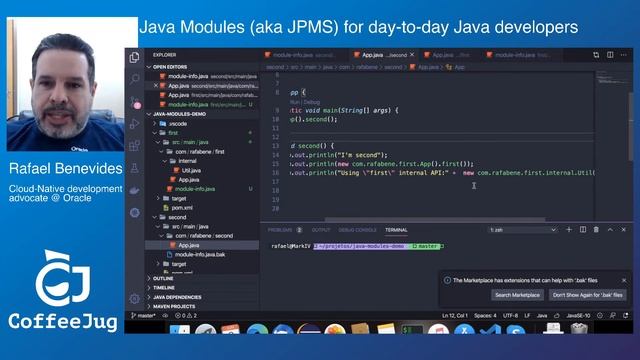Screen dimensions: 640x360
Task: Select the Terminal panel tab
Action: point(396,230)
